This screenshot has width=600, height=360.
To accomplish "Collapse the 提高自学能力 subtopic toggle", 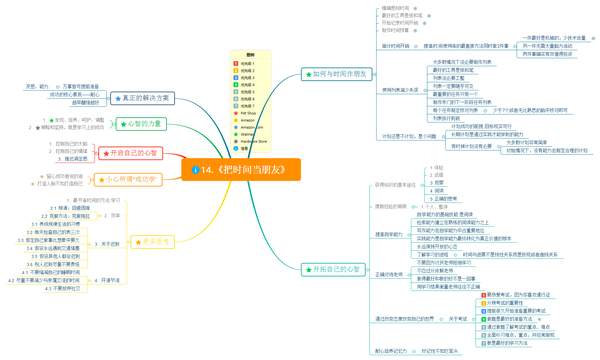I will coord(408,234).
